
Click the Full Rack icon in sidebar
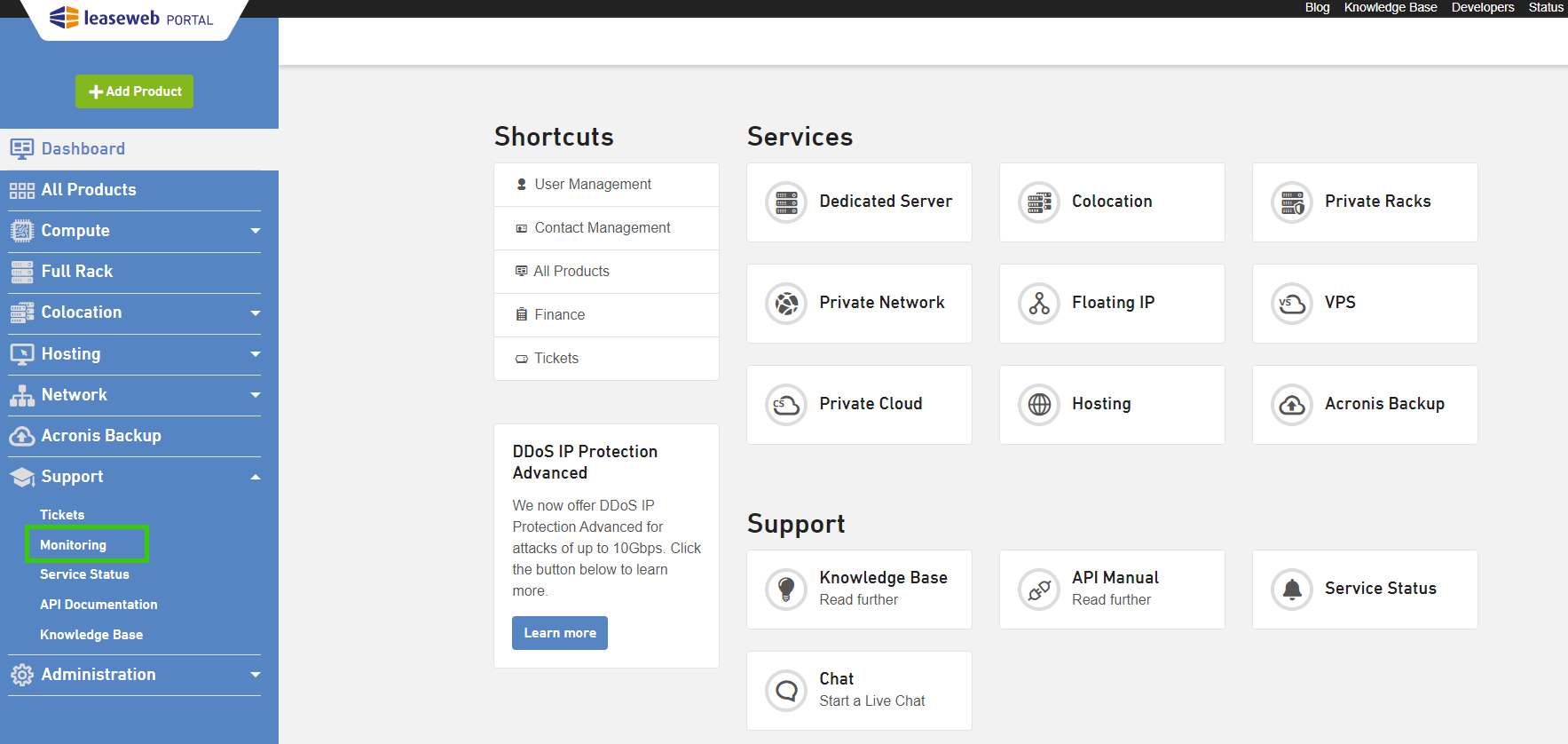pos(22,272)
